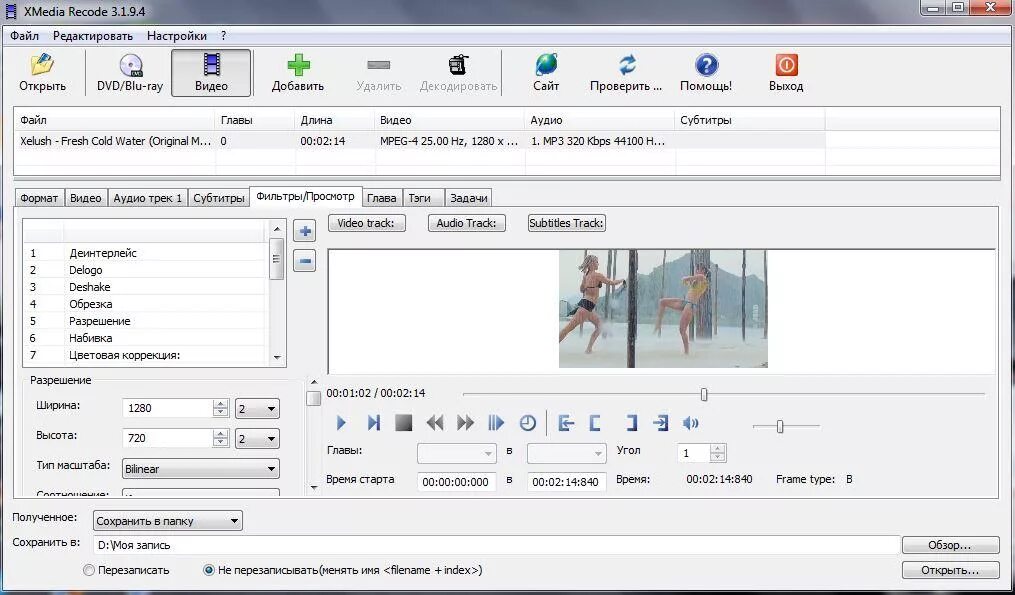Image resolution: width=1015 pixels, height=595 pixels.
Task: Expand the Тип масштаба Bilinear dropdown
Action: tap(201, 469)
